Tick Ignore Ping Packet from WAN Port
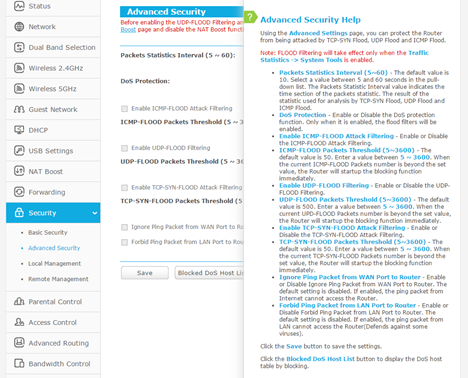 point(124,227)
